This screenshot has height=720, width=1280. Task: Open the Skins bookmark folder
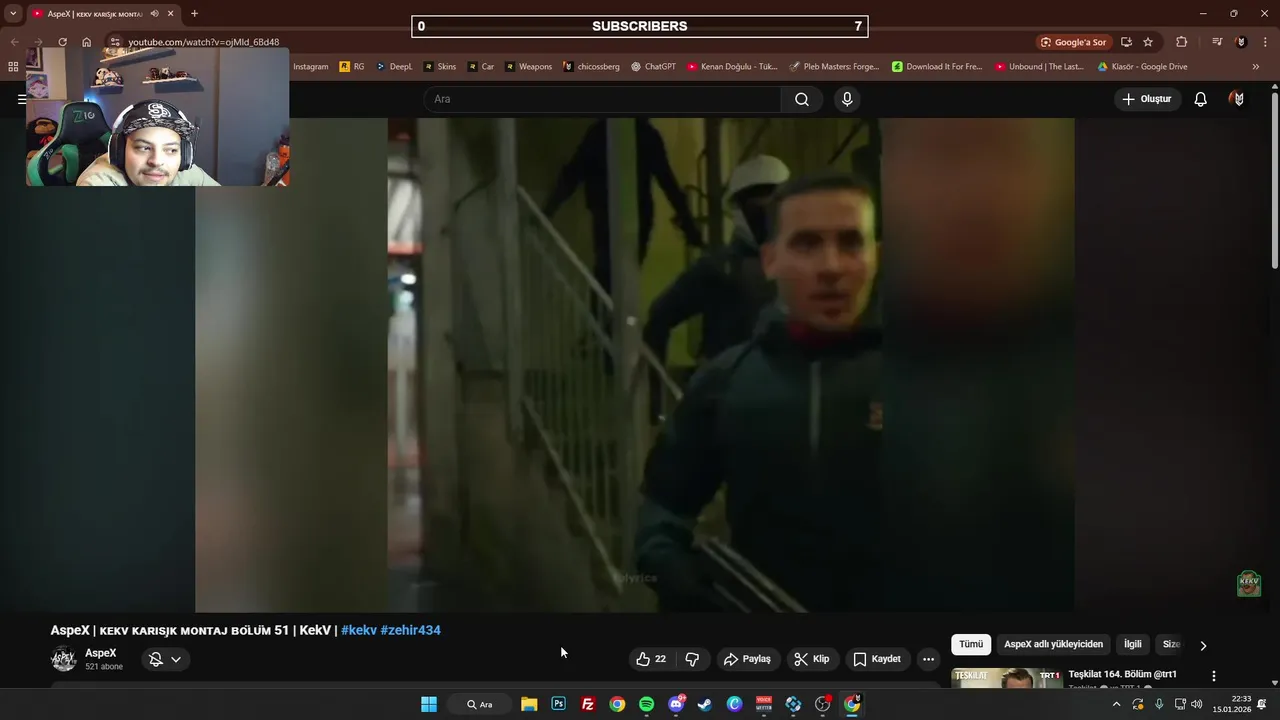pos(440,67)
